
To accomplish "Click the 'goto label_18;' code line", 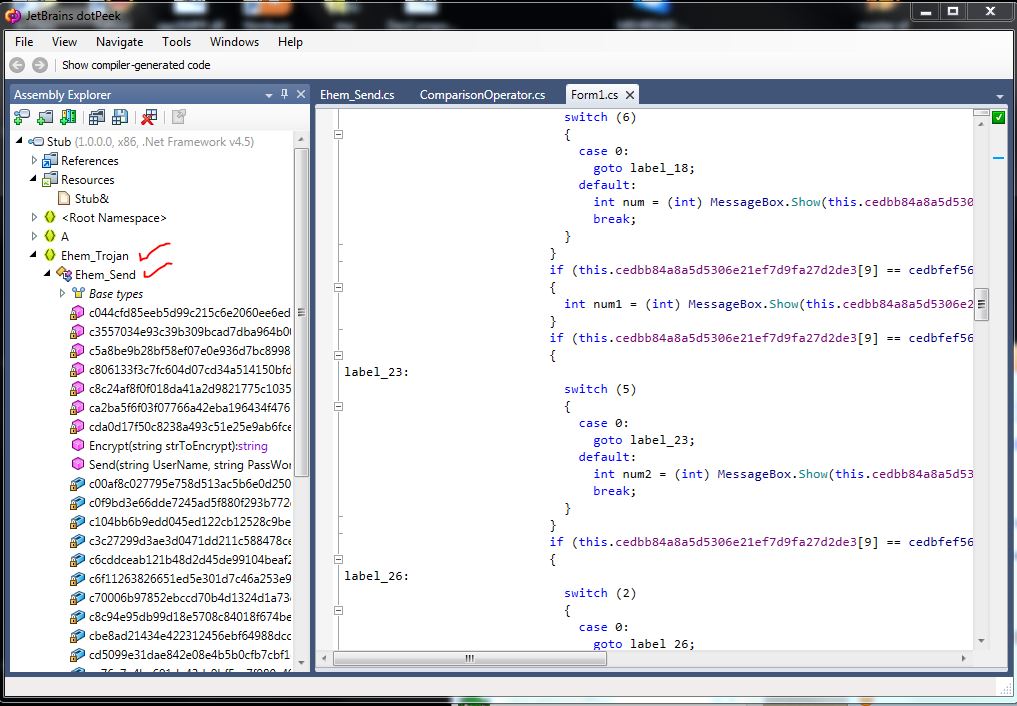I will pos(643,168).
